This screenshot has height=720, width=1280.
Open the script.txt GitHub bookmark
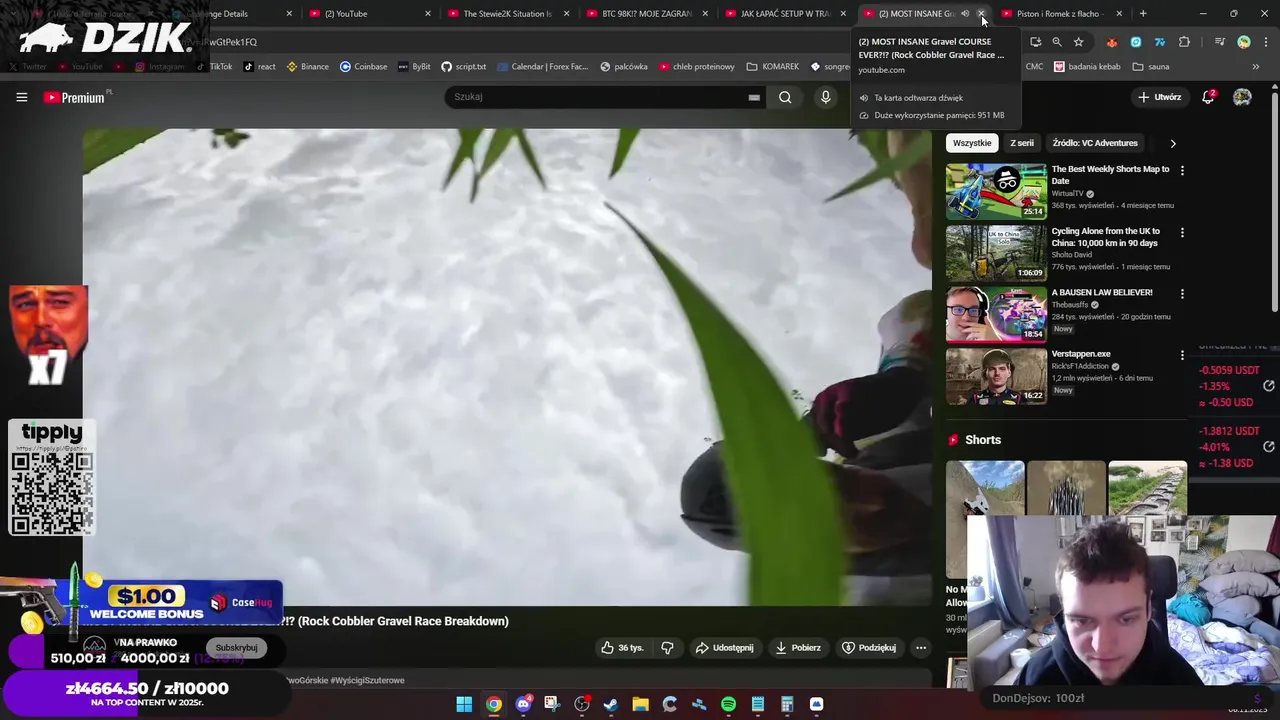click(x=464, y=67)
